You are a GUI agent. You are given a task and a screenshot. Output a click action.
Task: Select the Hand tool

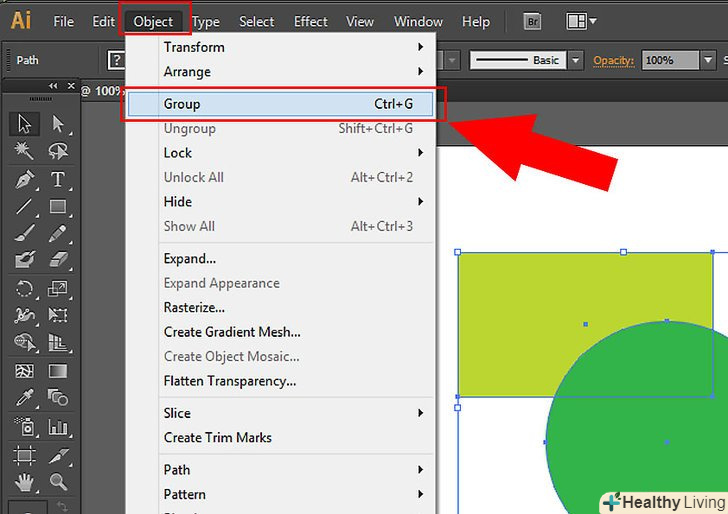(x=24, y=482)
